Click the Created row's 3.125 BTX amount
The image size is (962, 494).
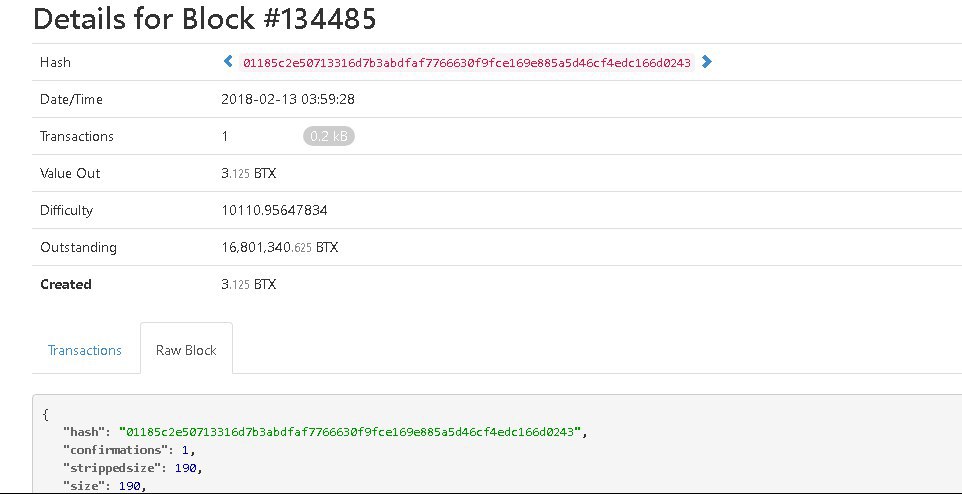point(248,284)
